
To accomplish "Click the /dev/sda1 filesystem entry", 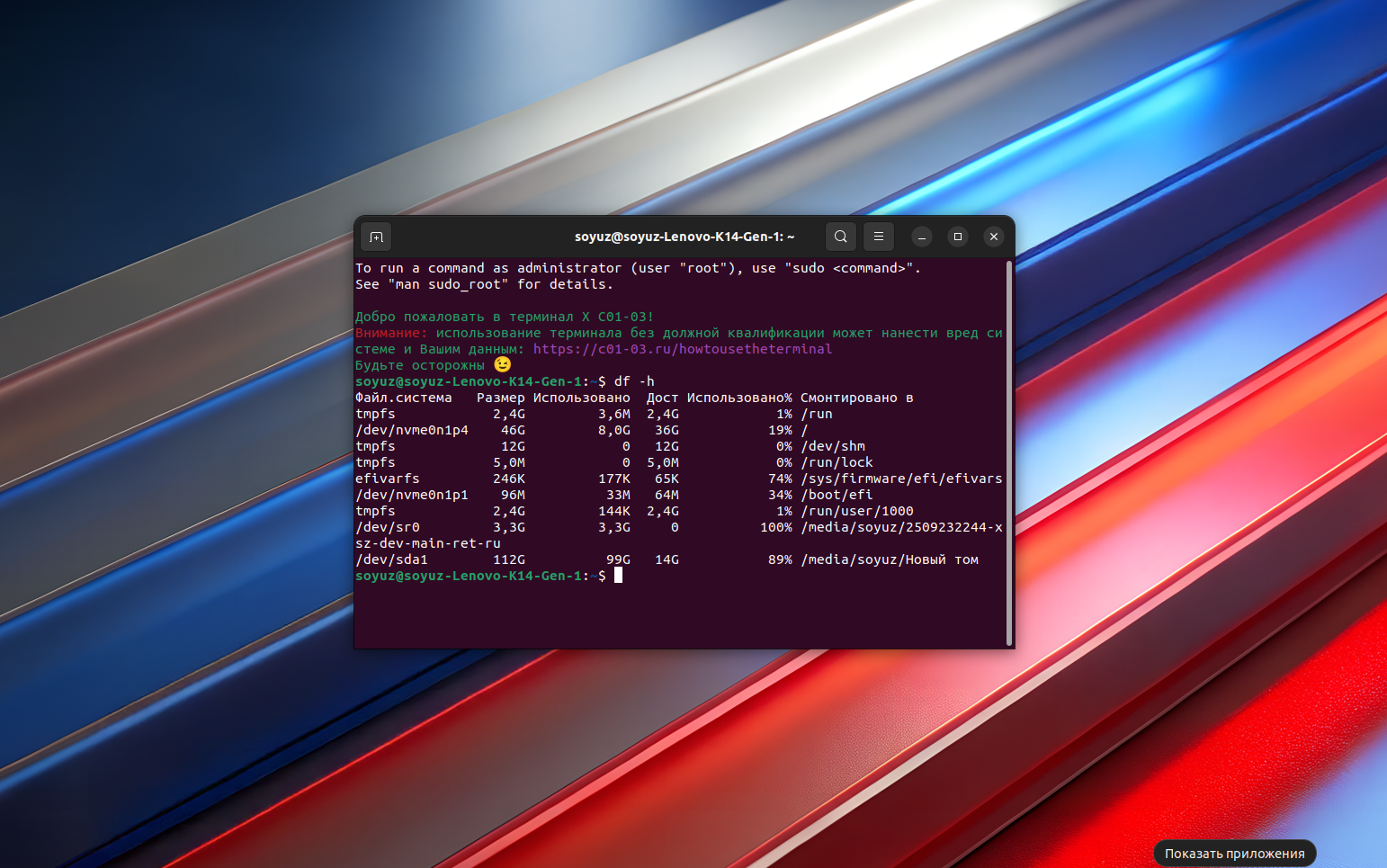I will 391,559.
